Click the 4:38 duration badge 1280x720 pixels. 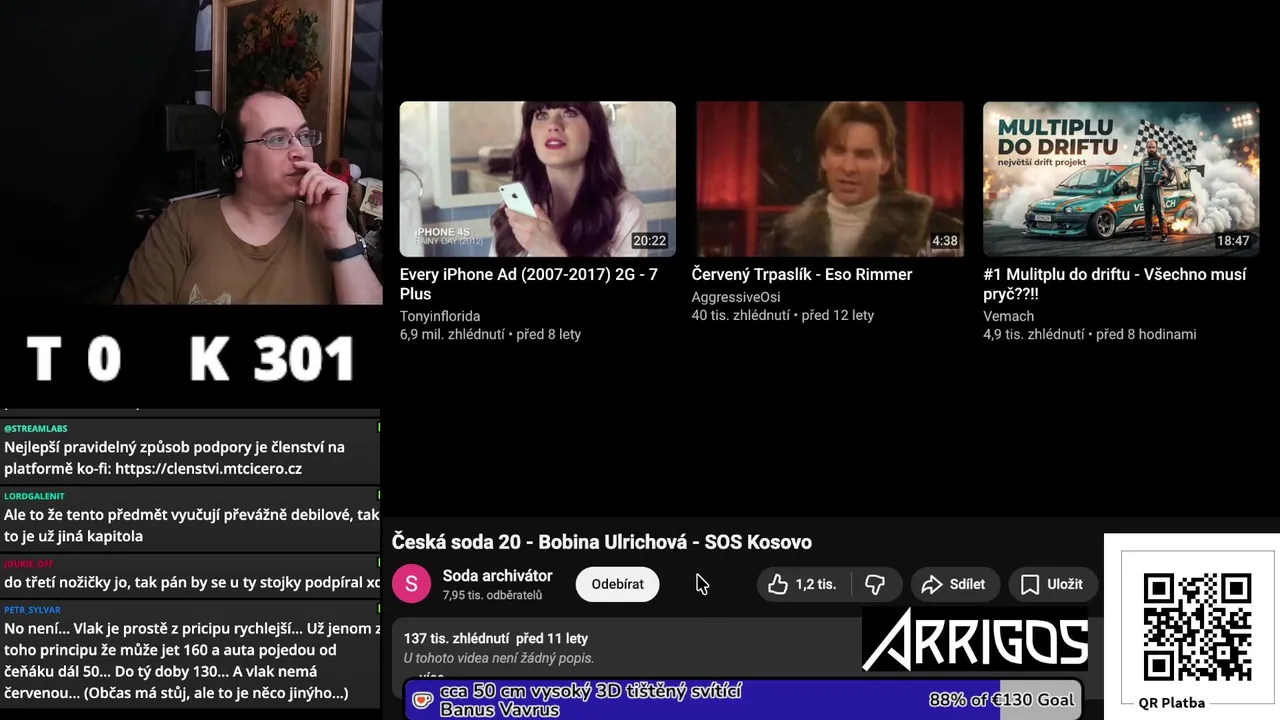944,241
